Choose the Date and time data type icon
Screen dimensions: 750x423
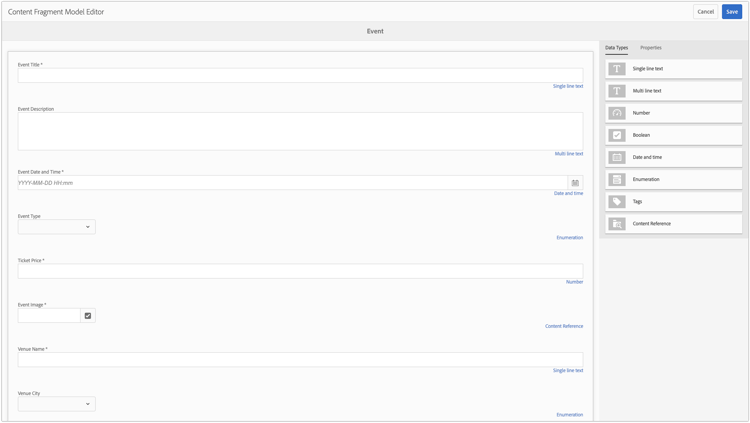(x=617, y=157)
